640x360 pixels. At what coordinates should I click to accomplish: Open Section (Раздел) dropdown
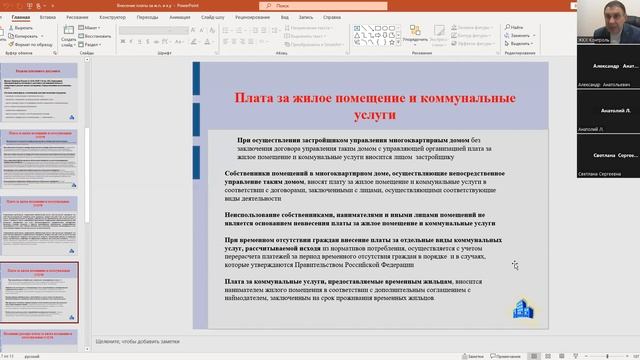click(x=90, y=44)
